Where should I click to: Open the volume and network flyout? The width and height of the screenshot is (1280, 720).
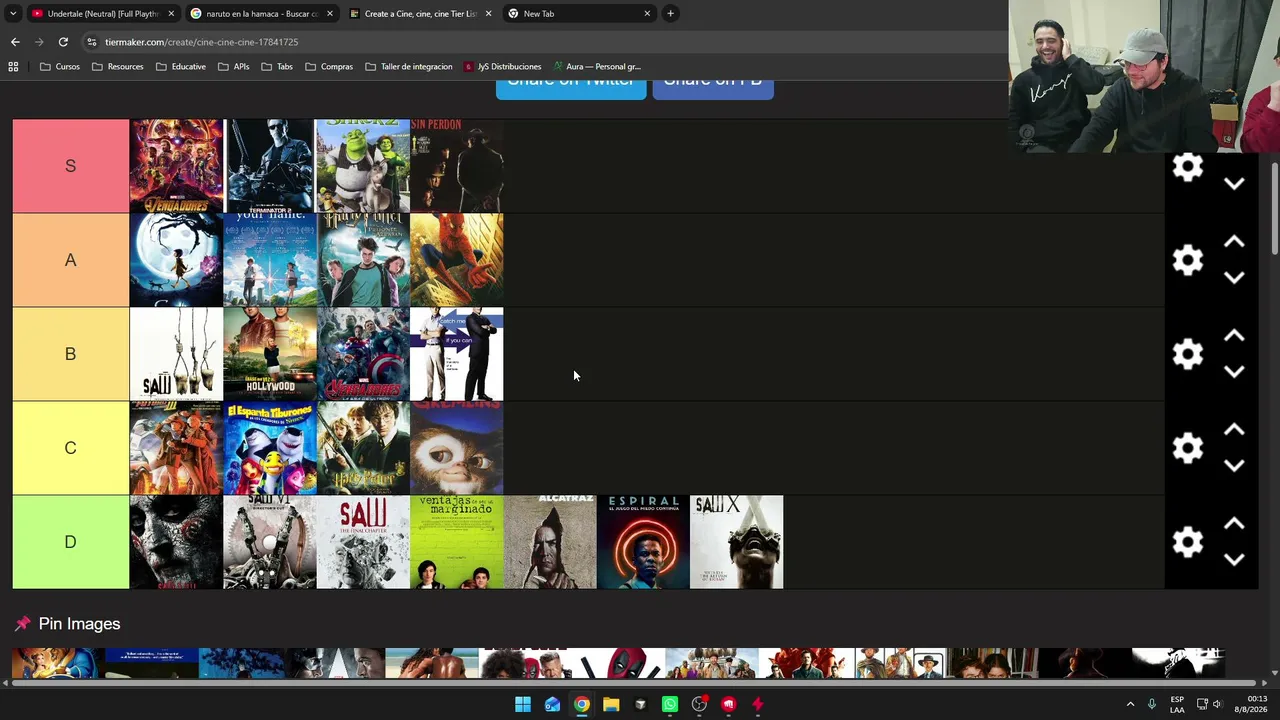[x=1209, y=704]
